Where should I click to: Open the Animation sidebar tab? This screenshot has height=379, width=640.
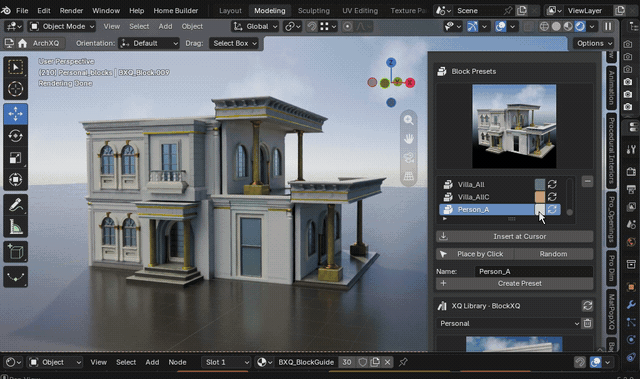pyautogui.click(x=611, y=87)
